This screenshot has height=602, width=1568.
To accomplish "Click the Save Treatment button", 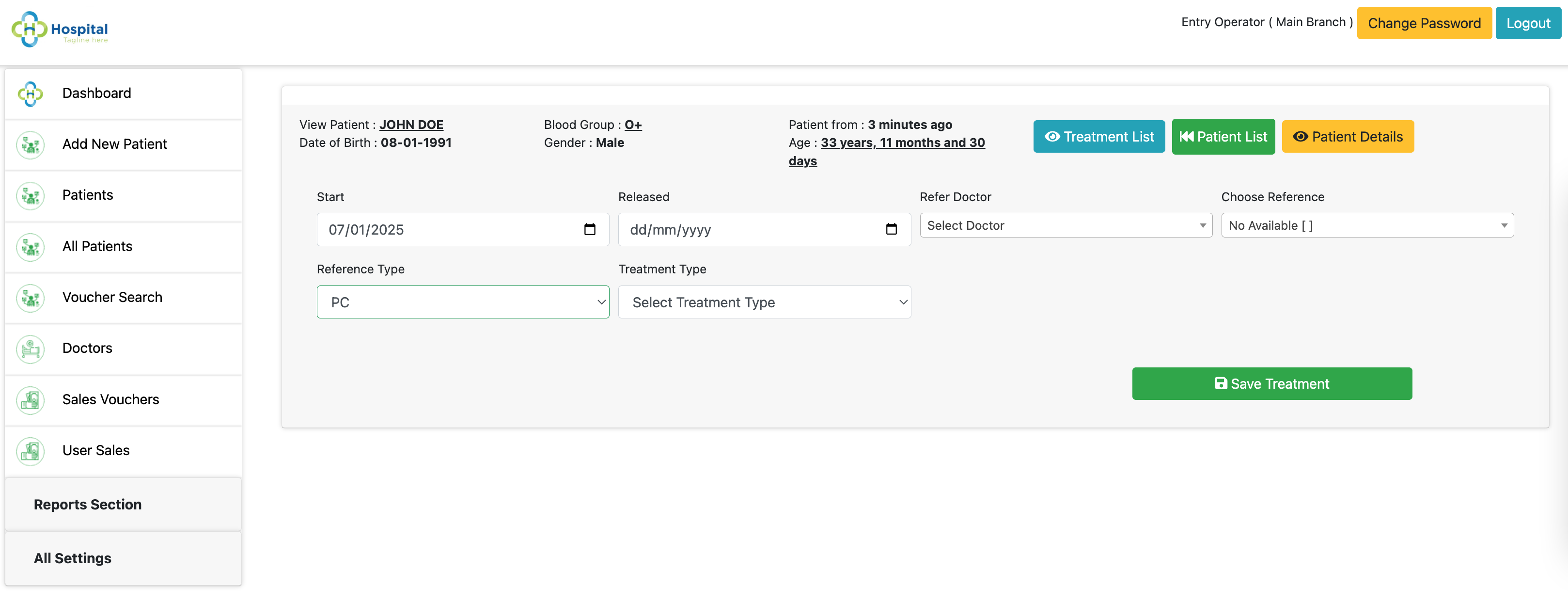I will coord(1271,383).
